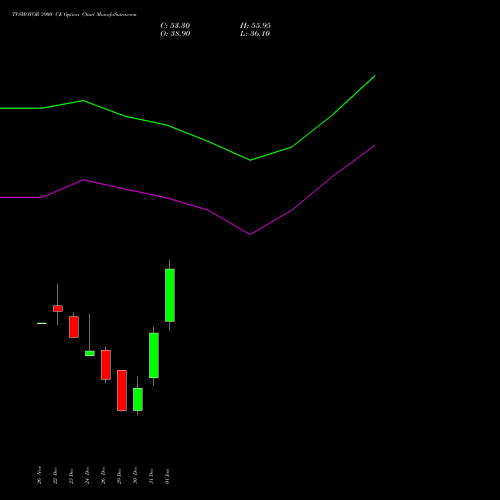Viewport: 500px width, 500px height.
Task: Click the chart title text TVSMOTOR CE Options
Action: (x=74, y=15)
